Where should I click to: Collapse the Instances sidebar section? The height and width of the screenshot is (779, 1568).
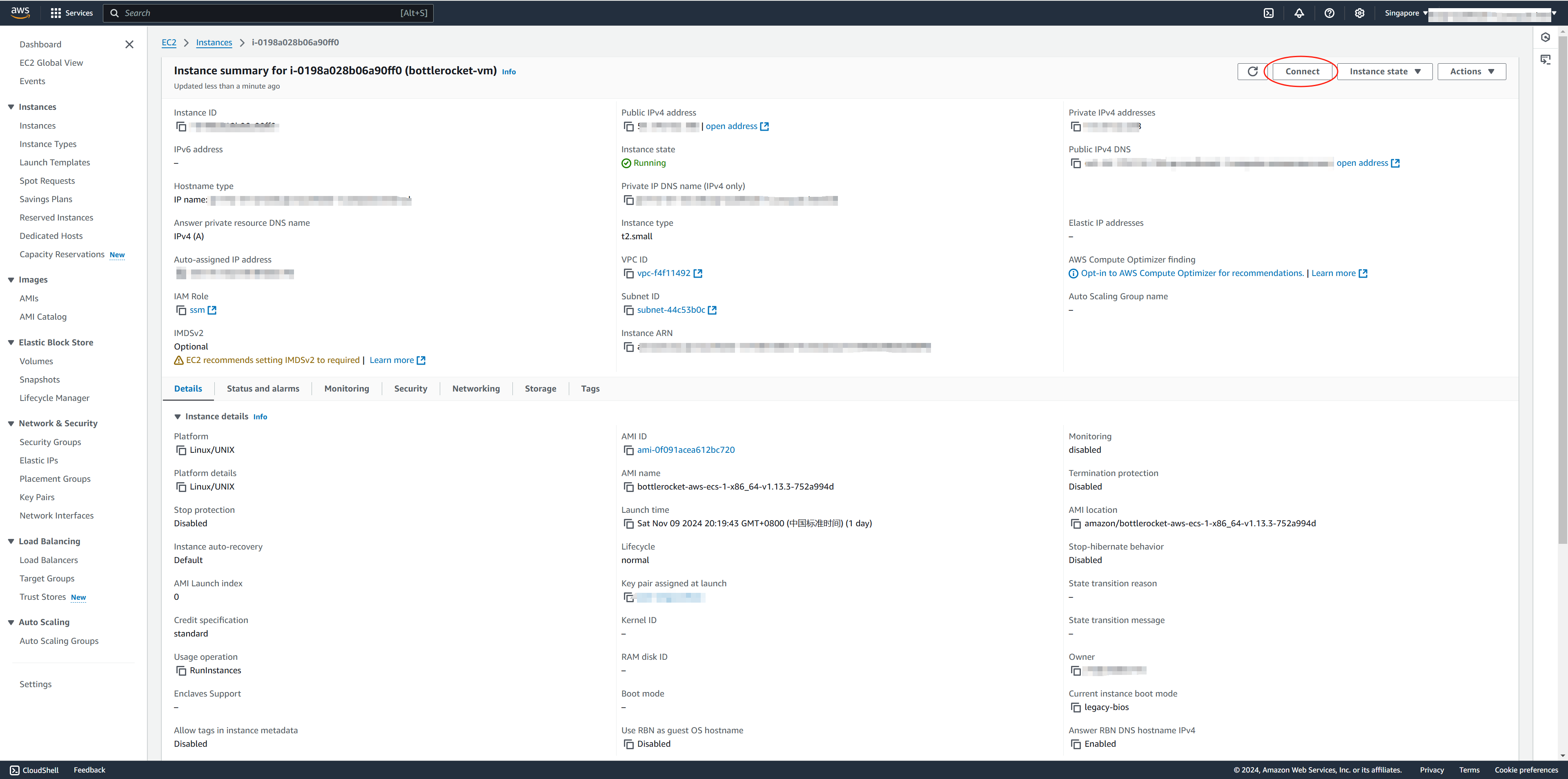click(x=11, y=107)
